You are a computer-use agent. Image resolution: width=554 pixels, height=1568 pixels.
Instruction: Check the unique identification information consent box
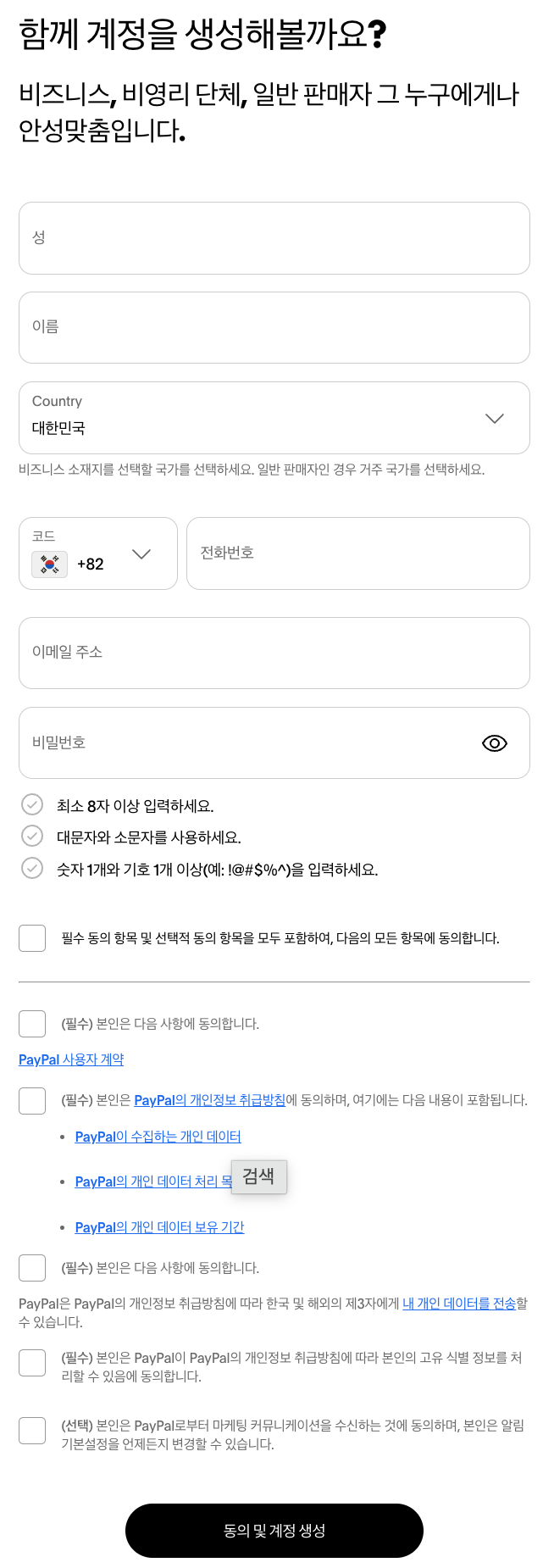click(32, 1362)
